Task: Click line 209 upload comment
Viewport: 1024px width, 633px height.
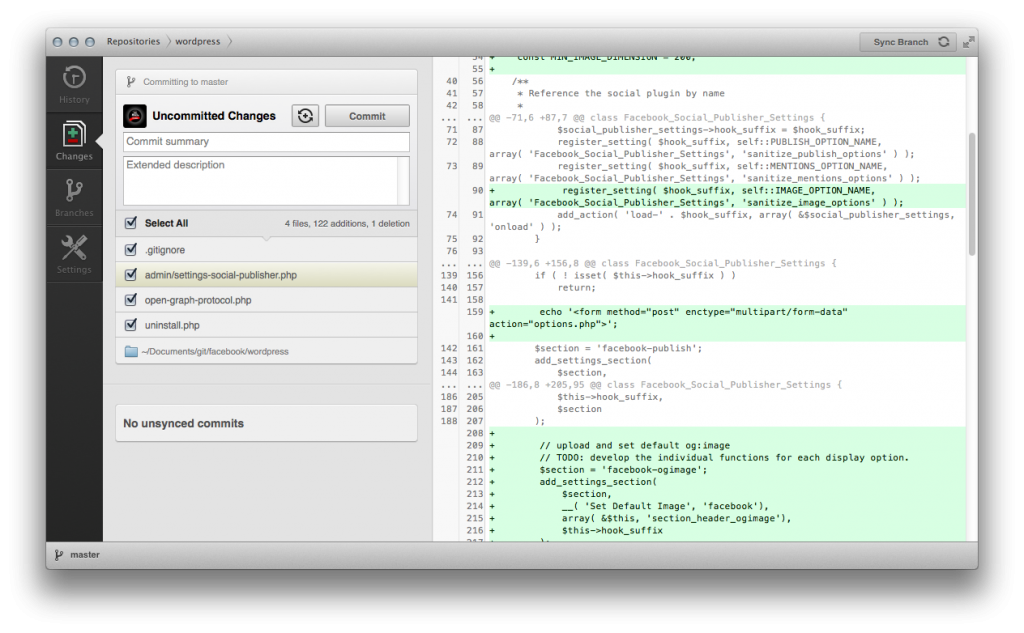Action: click(634, 446)
